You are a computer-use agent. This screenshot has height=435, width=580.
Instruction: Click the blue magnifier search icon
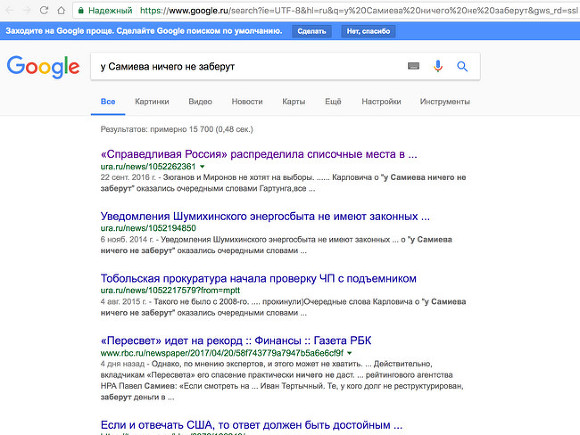[x=462, y=67]
